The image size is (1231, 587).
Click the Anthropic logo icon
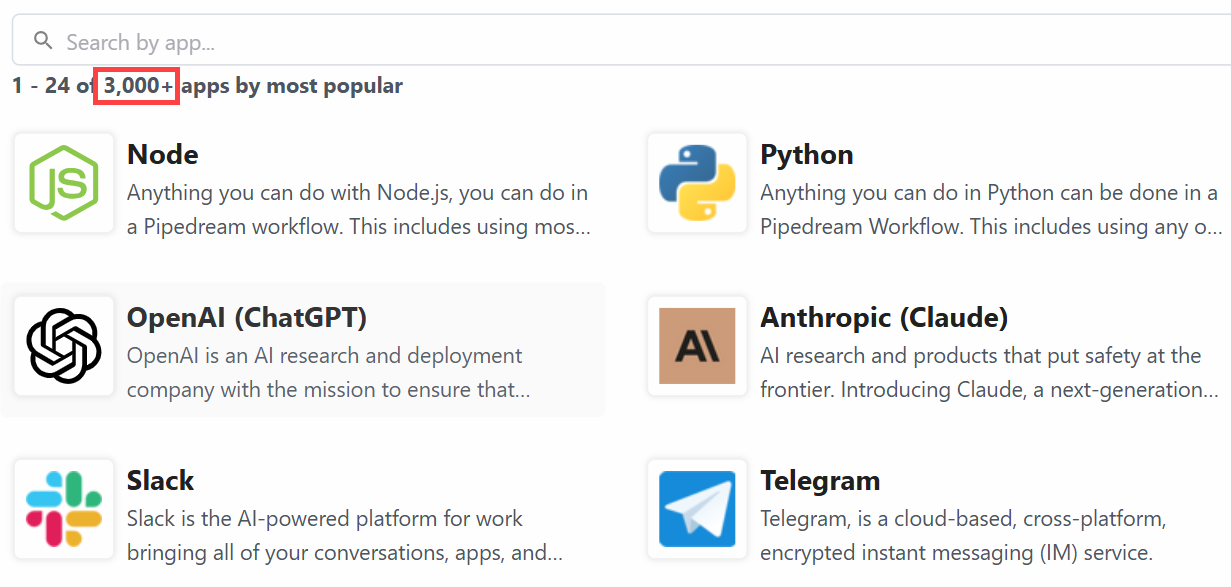pos(697,346)
